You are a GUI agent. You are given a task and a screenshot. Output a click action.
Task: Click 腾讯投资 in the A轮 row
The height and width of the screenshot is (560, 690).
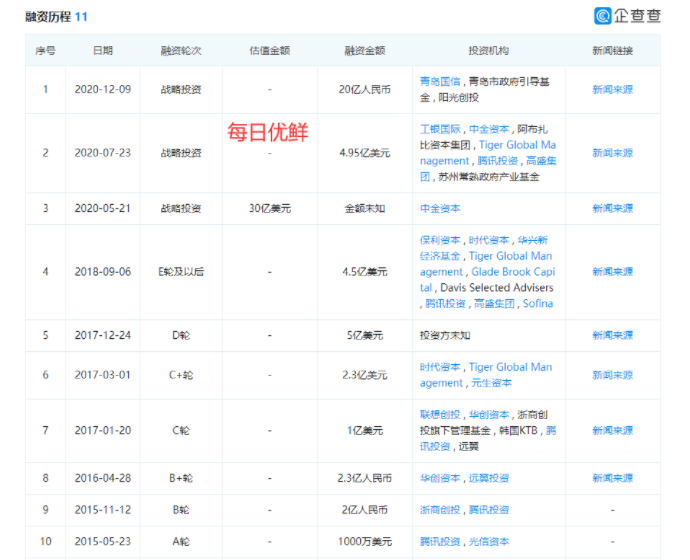[x=440, y=541]
